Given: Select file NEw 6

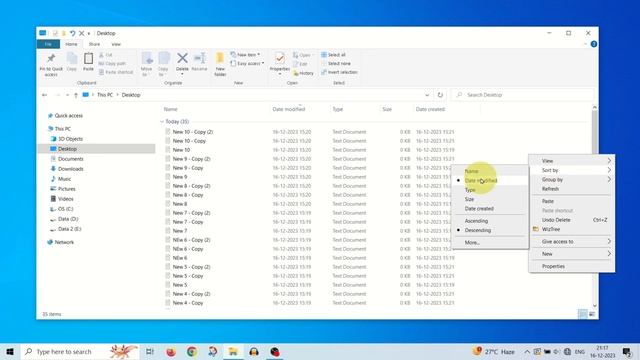Looking at the screenshot, I should (x=180, y=258).
